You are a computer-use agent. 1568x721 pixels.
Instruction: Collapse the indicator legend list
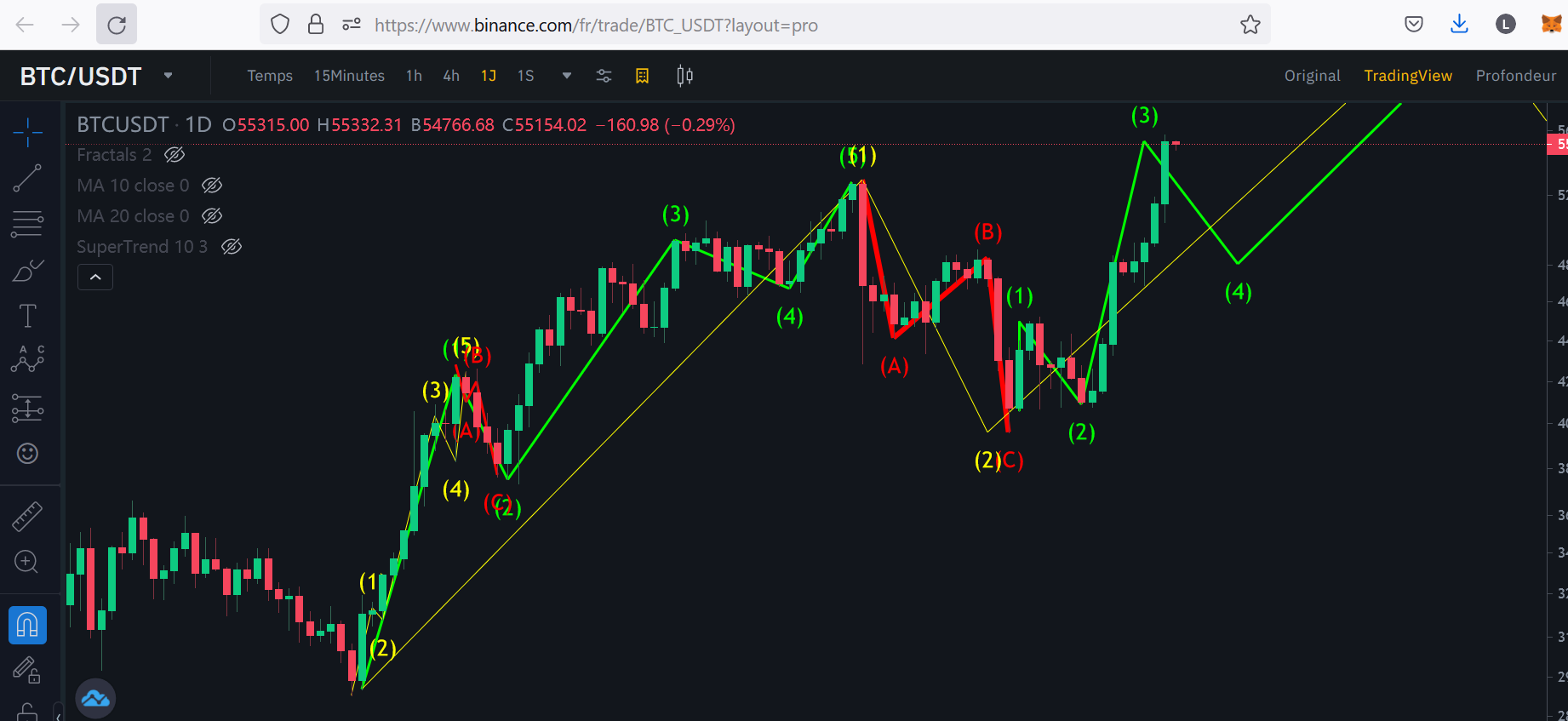tap(95, 278)
